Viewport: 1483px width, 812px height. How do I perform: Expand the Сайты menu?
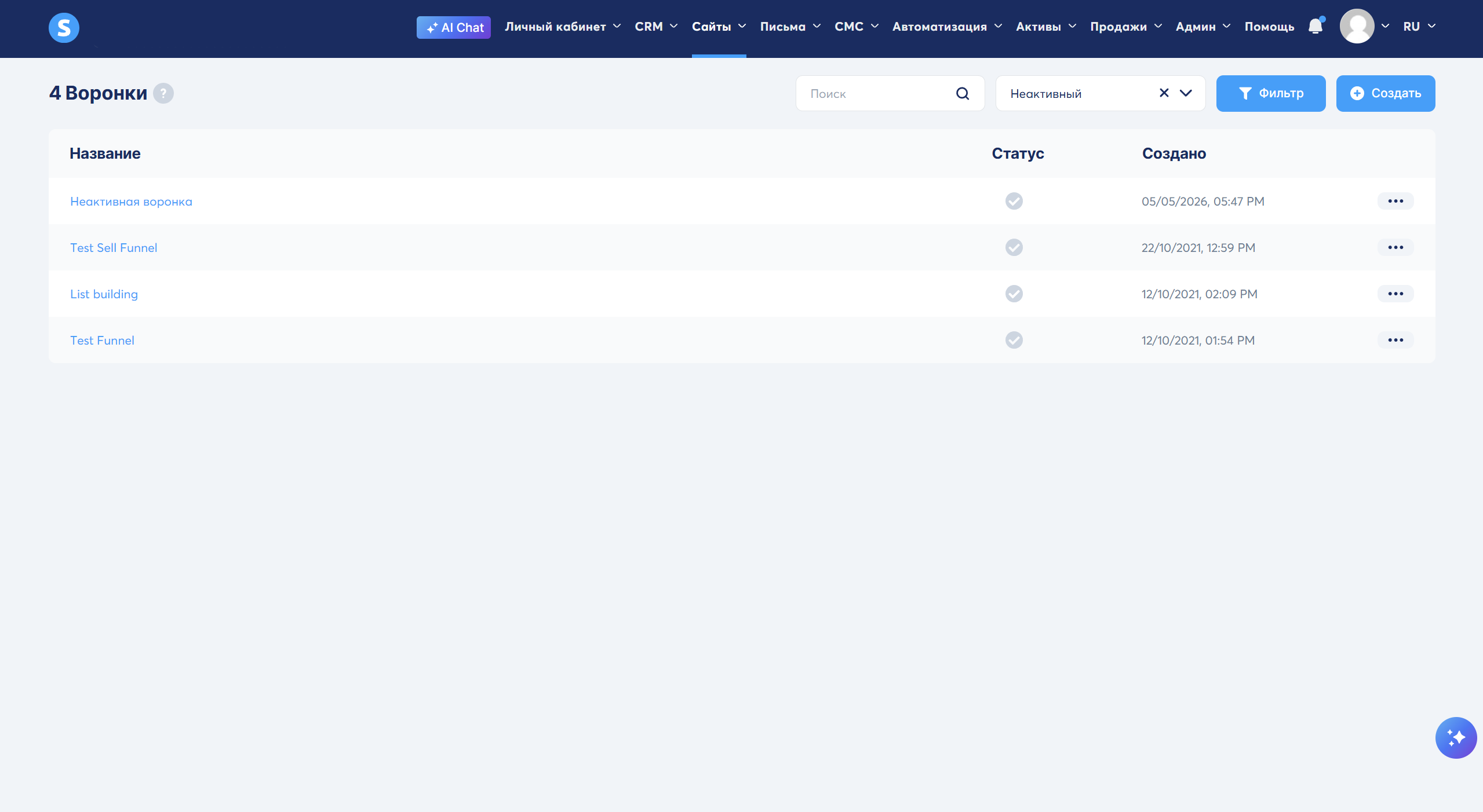tap(719, 27)
